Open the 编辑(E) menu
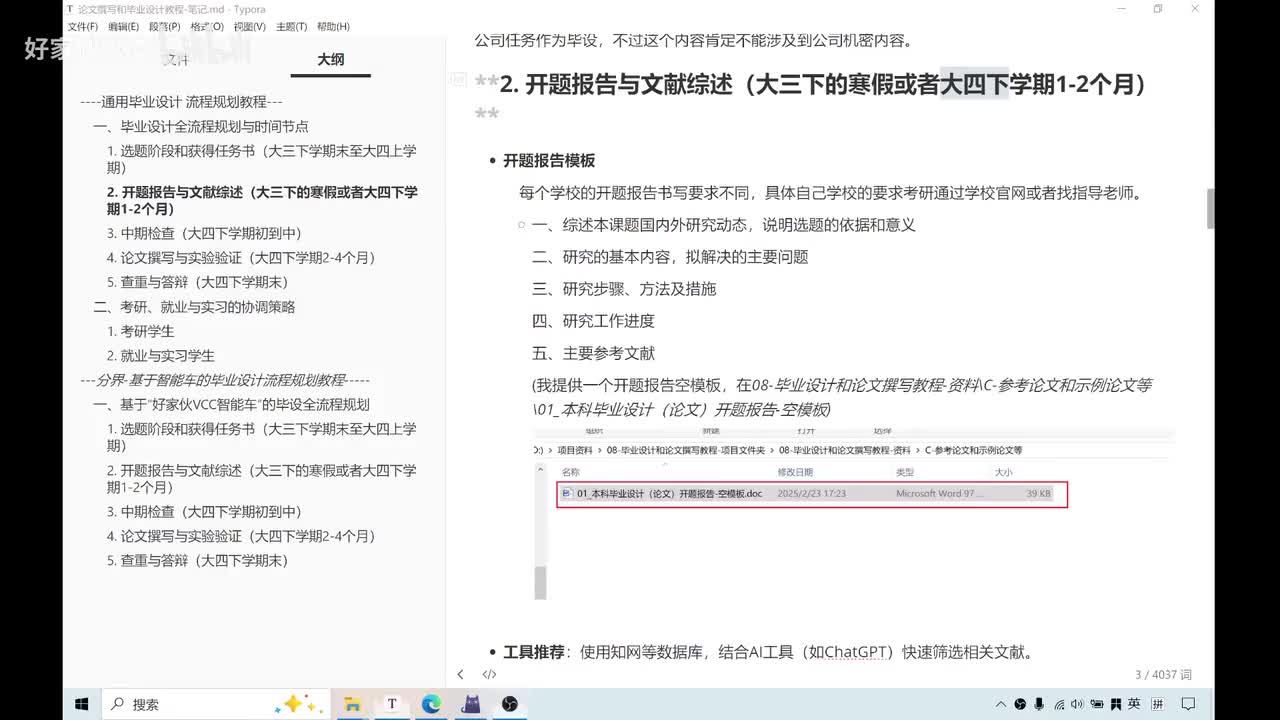Screen dimensions: 1280x720 pyautogui.click(x=124, y=27)
